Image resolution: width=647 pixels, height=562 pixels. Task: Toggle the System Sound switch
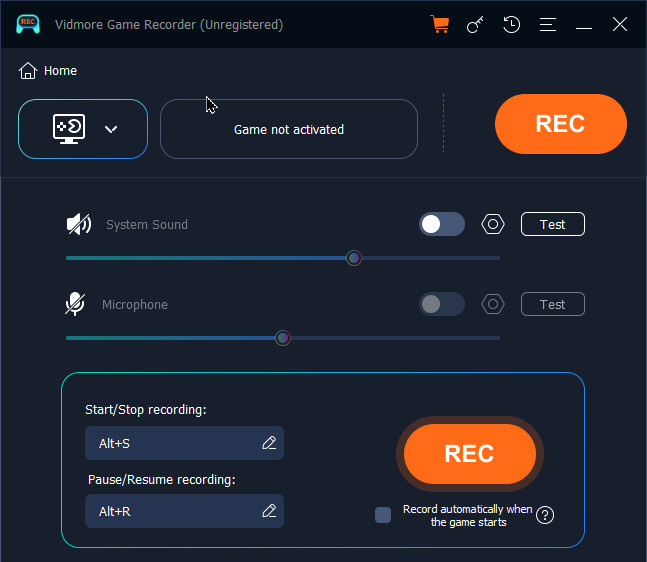pyautogui.click(x=442, y=224)
